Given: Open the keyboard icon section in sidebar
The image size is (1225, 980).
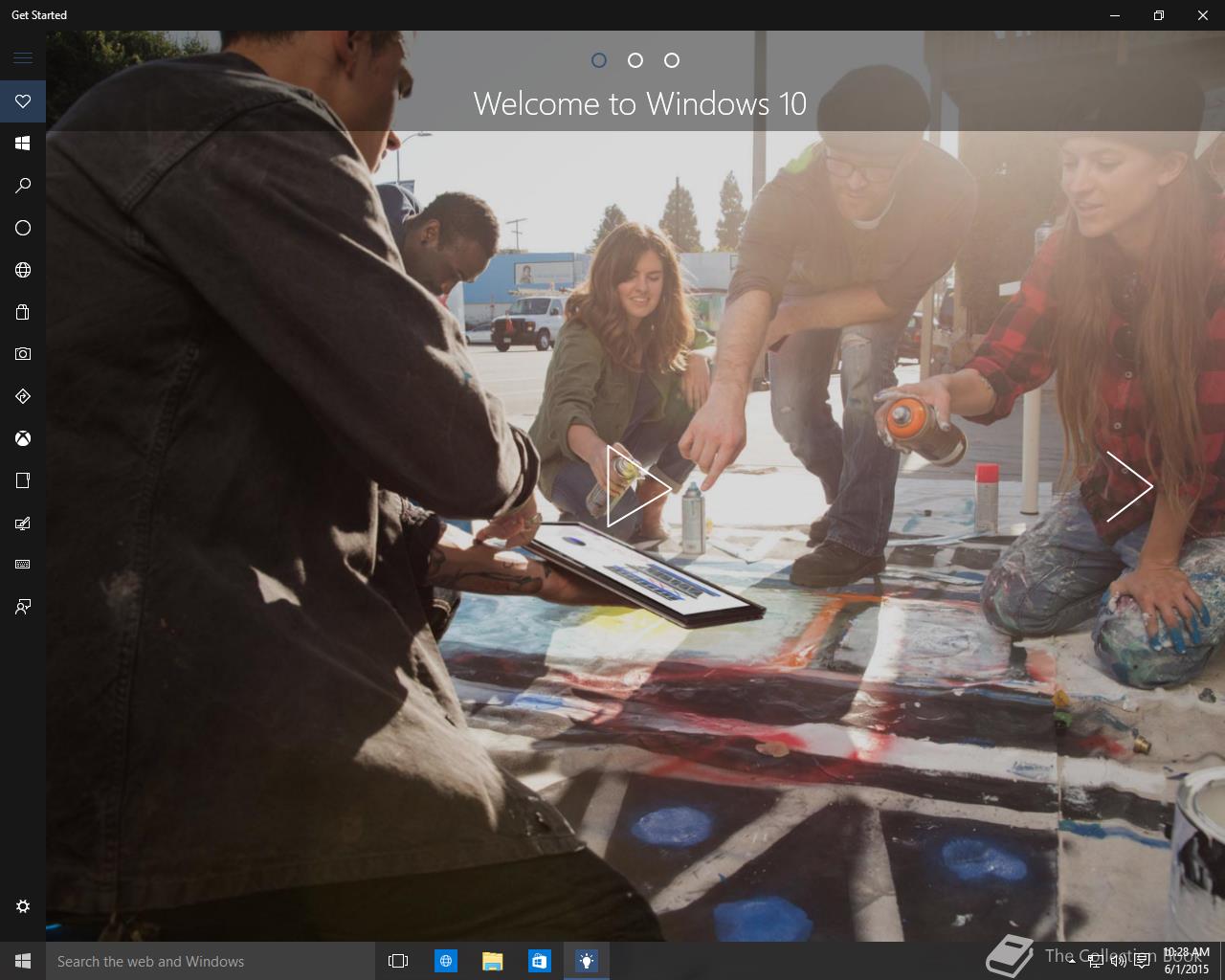Looking at the screenshot, I should pos(23,565).
